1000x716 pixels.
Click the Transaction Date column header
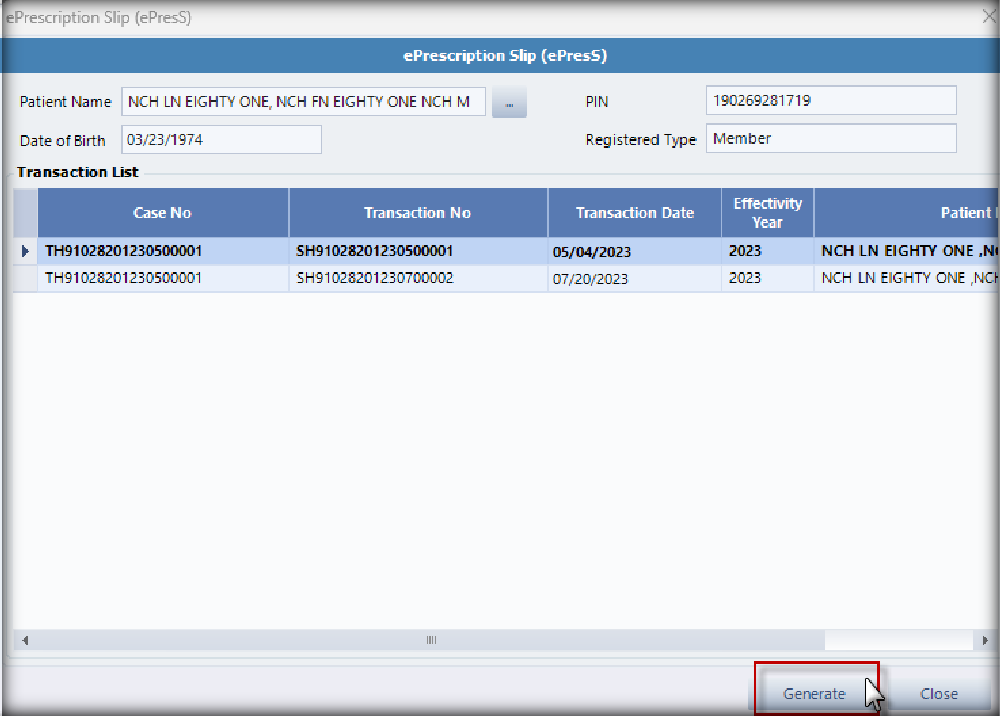634,213
